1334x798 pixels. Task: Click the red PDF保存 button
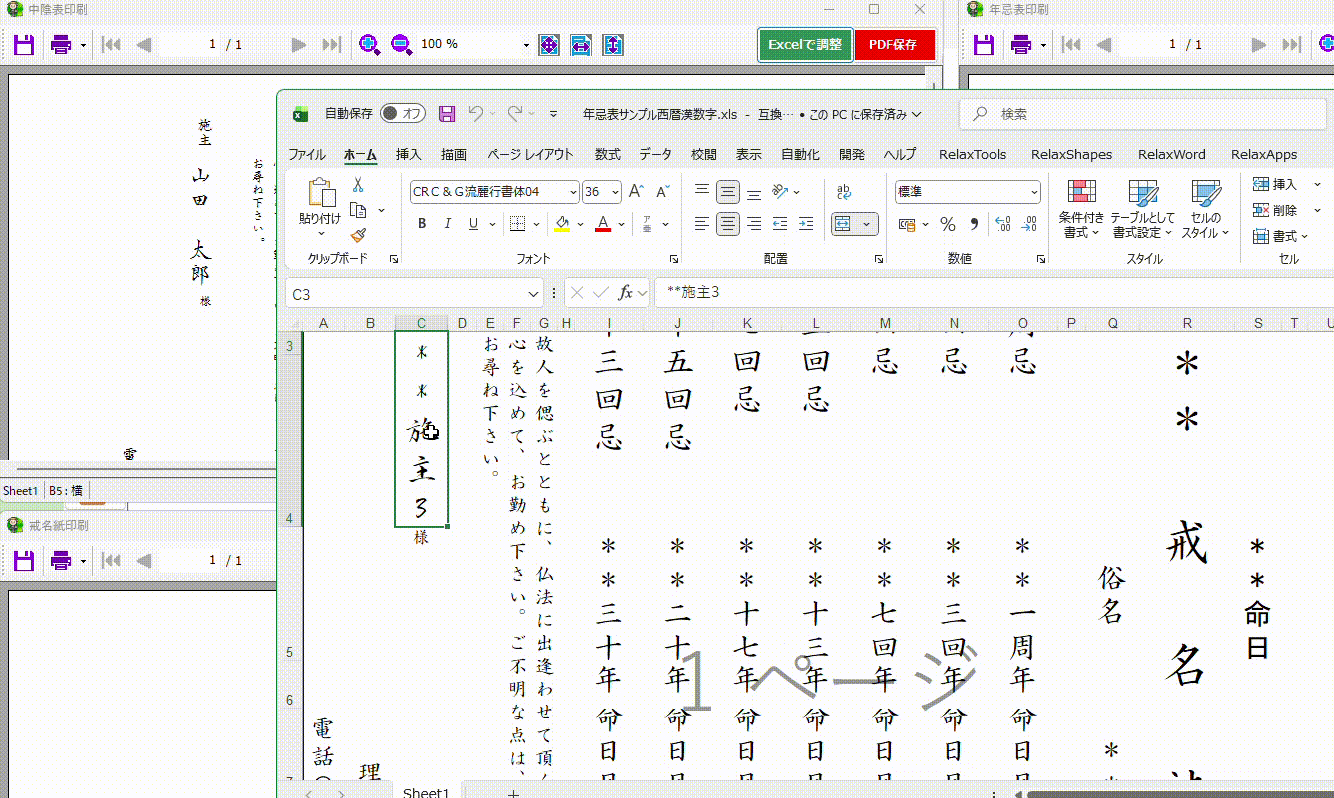click(x=894, y=45)
